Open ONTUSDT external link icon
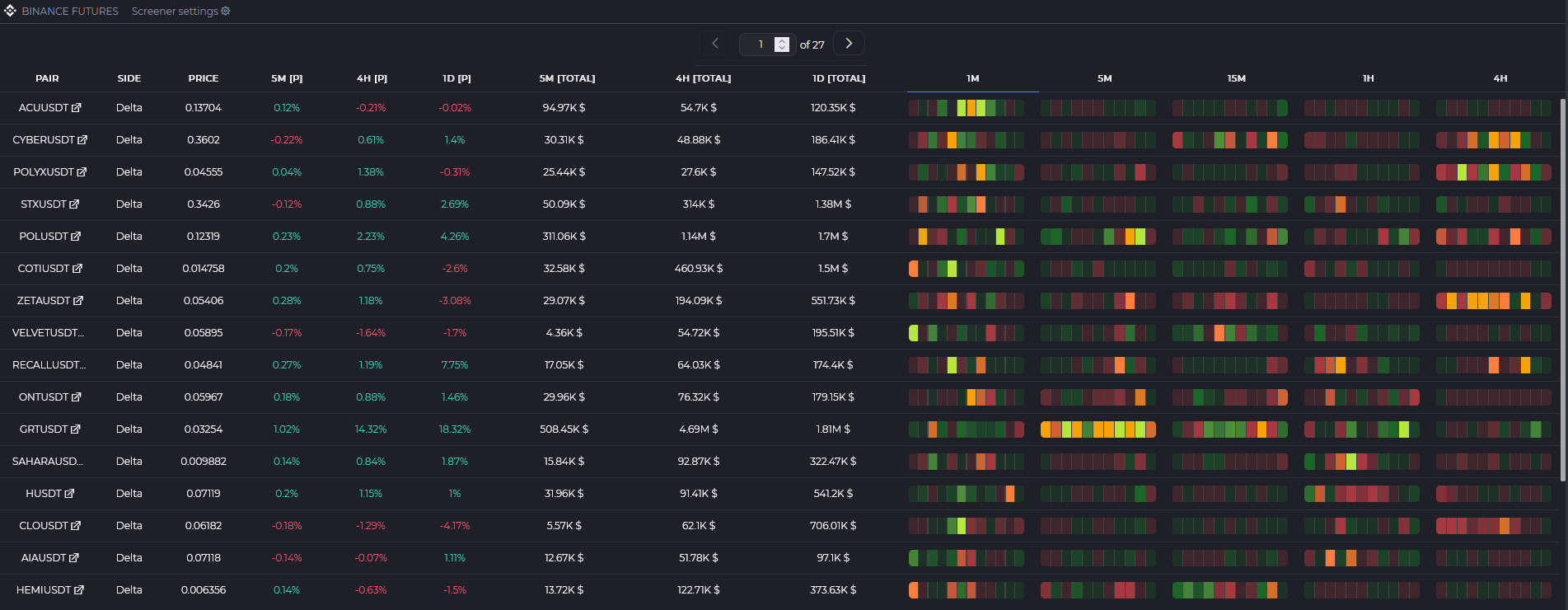This screenshot has width=1568, height=610. pyautogui.click(x=77, y=397)
